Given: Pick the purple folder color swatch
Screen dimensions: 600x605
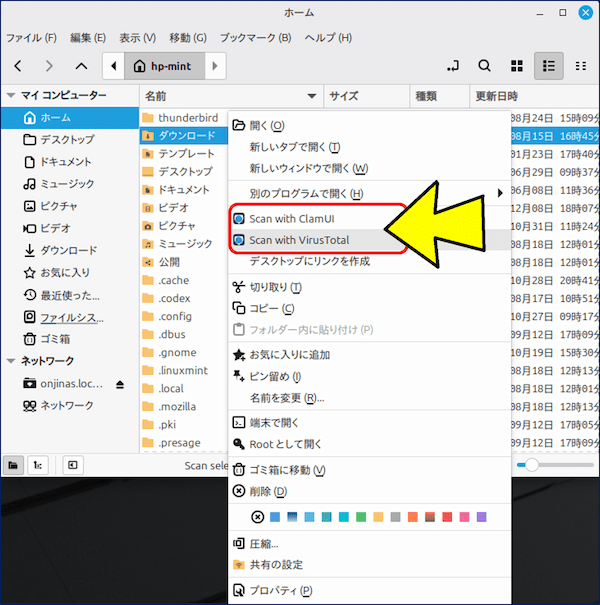Looking at the screenshot, I should pyautogui.click(x=481, y=517).
